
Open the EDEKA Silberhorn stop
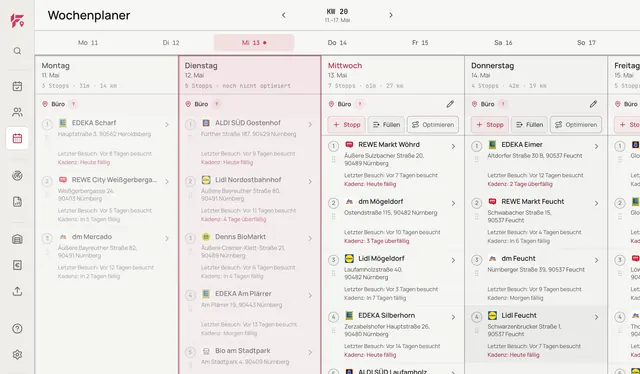(x=393, y=336)
